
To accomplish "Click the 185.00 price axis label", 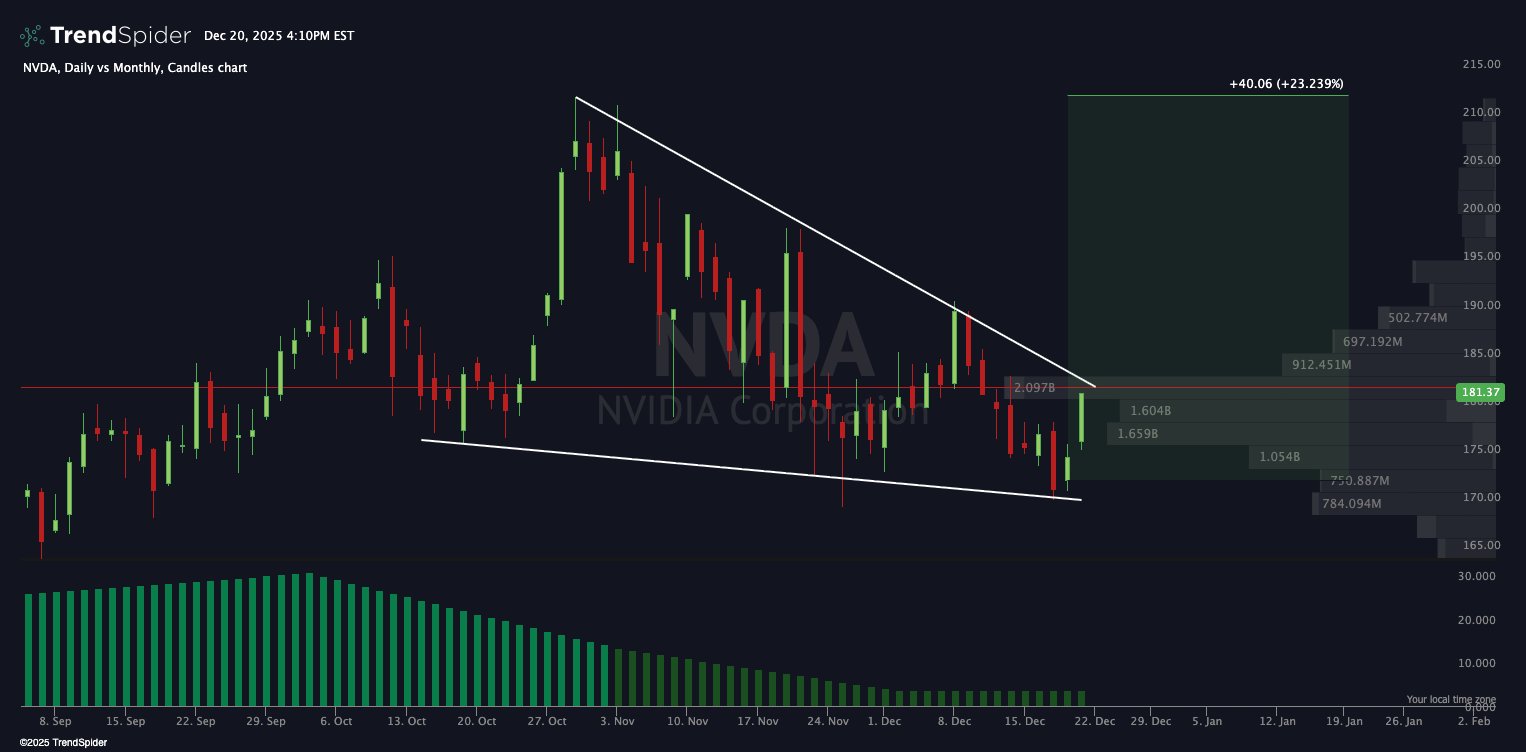I will coord(1481,353).
